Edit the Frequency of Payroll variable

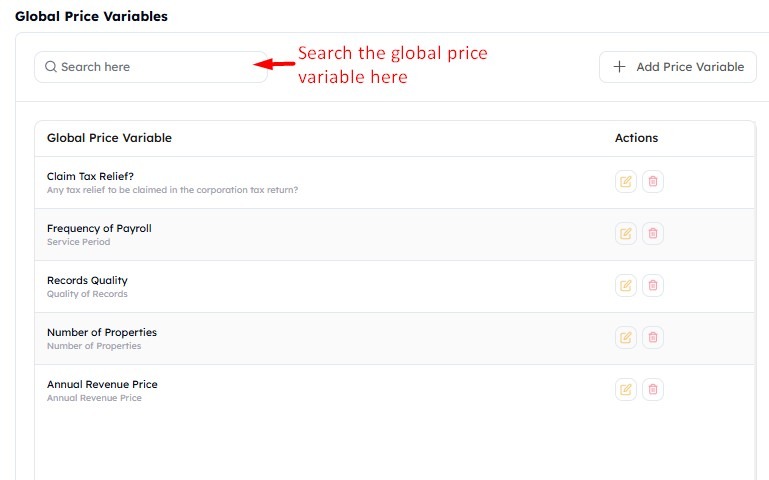626,234
